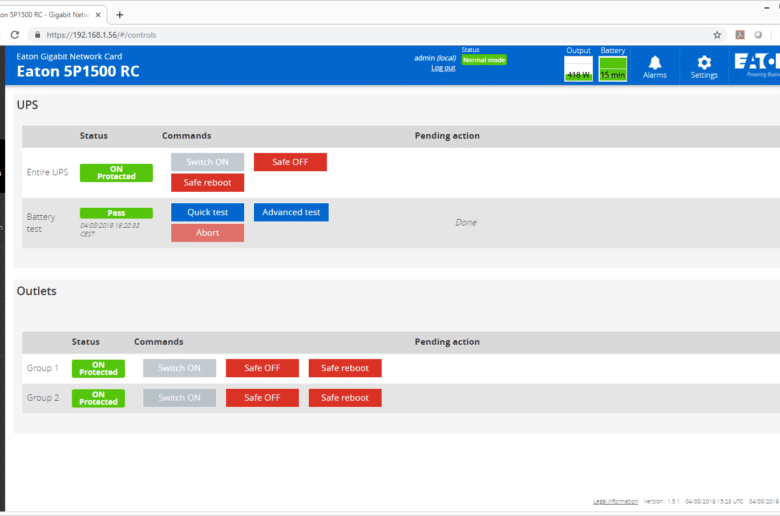
Task: Click the padlock icon in the address bar
Action: point(37,35)
